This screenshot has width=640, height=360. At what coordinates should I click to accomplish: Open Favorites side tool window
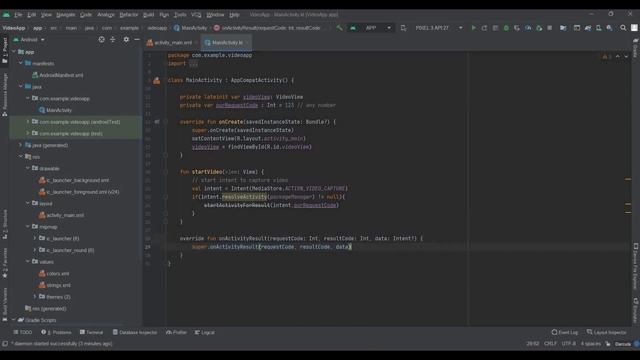(5, 263)
